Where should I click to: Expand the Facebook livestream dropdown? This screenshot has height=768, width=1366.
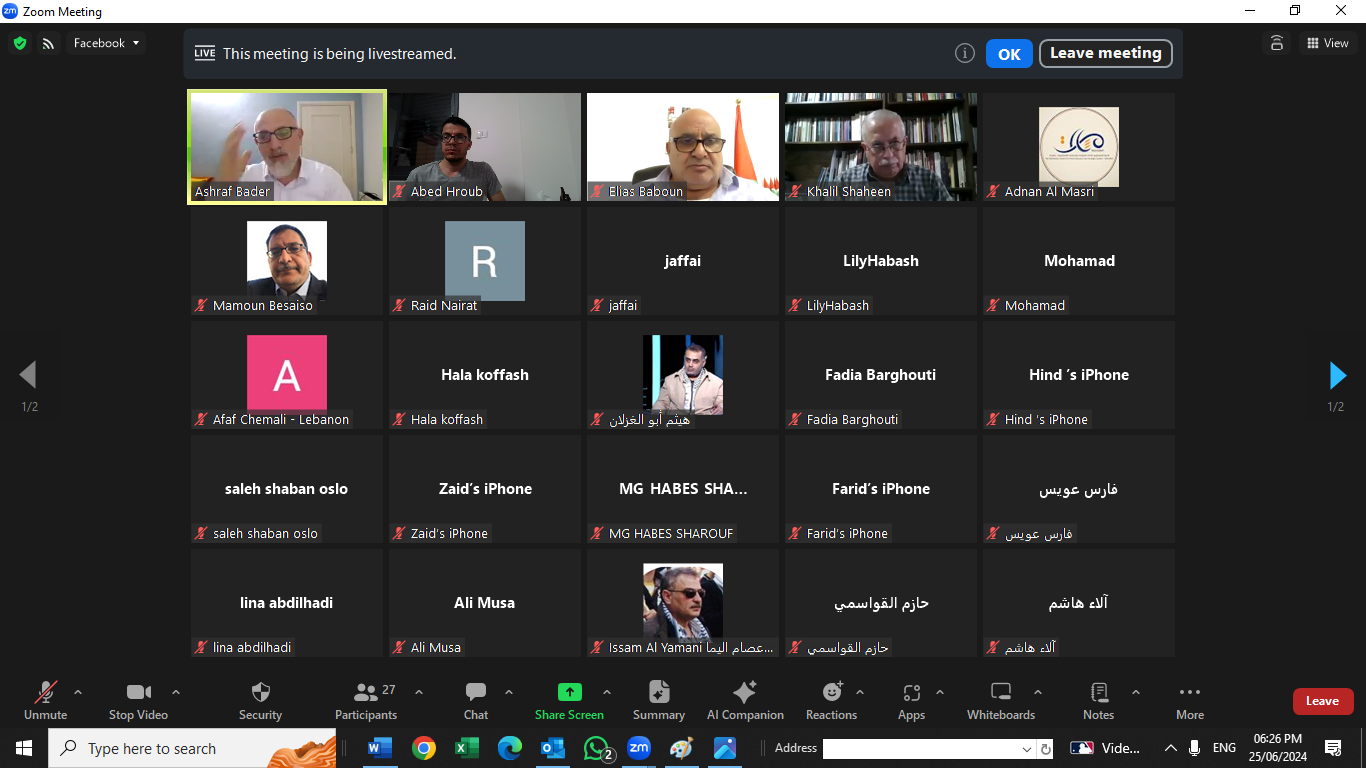pos(107,43)
